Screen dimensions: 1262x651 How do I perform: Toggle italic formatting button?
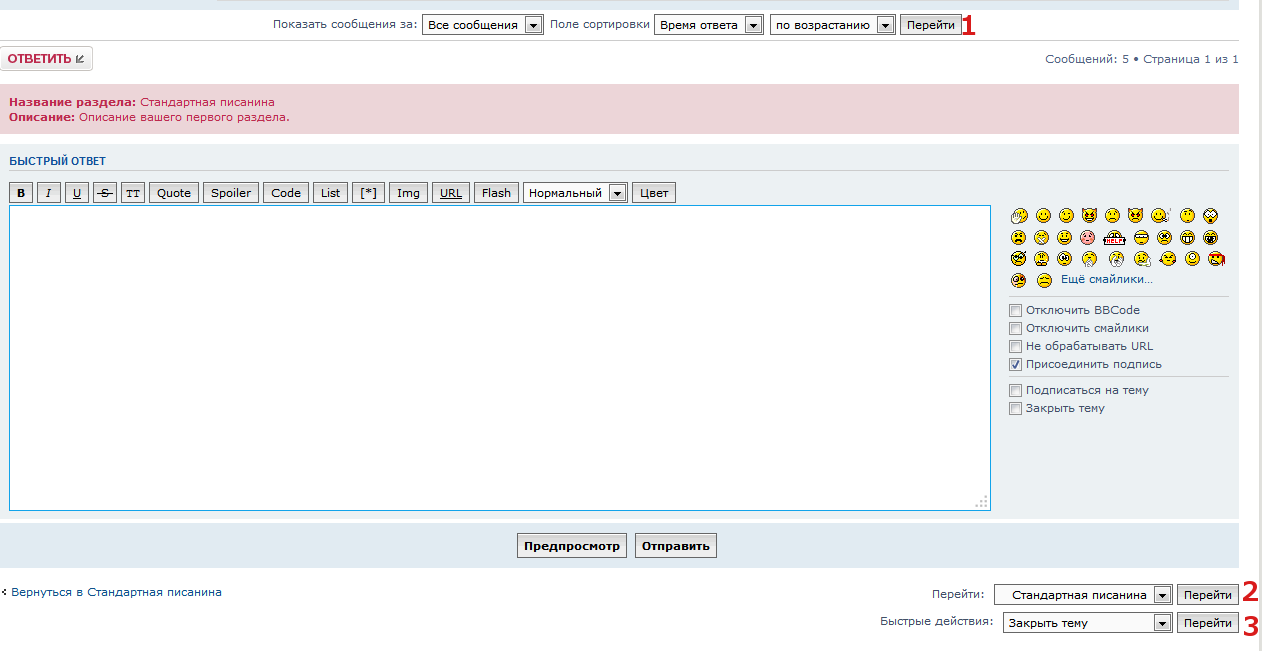[49, 193]
